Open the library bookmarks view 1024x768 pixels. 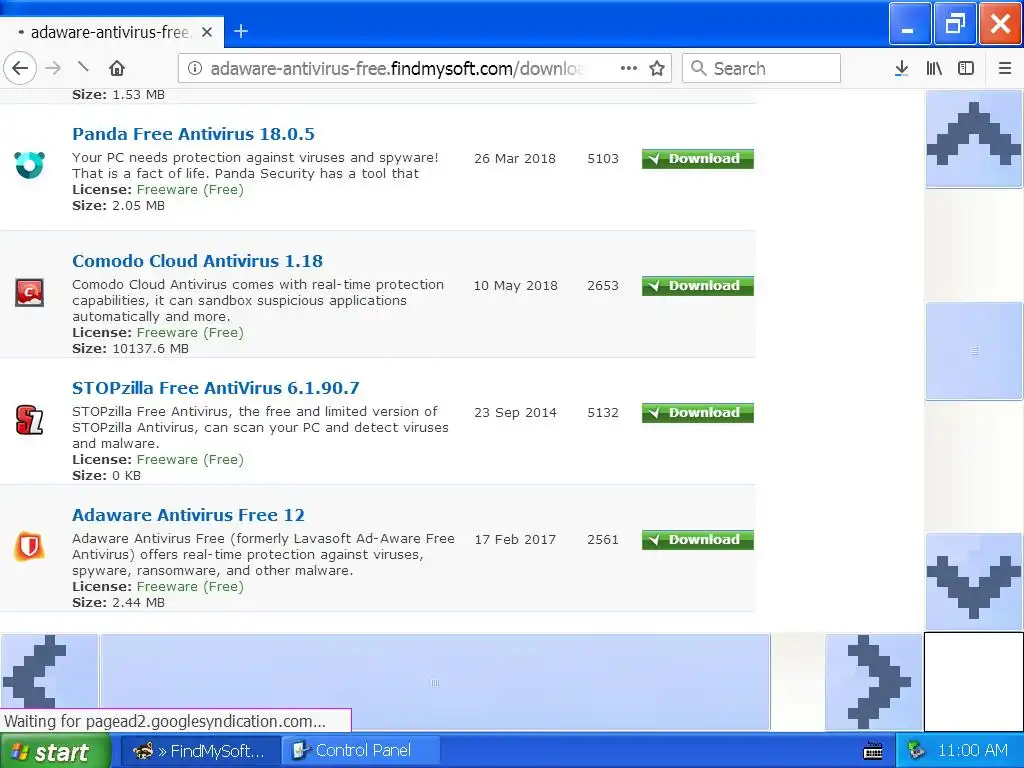click(x=934, y=68)
